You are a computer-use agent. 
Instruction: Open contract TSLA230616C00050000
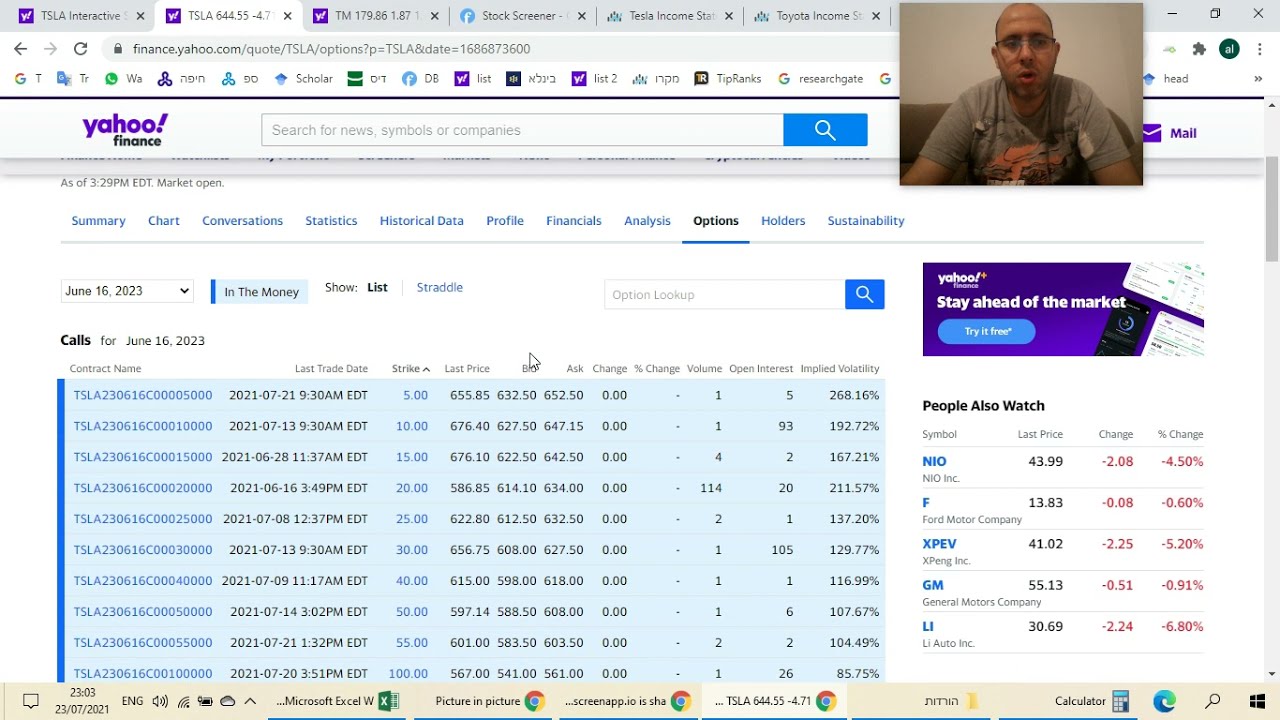[143, 612]
